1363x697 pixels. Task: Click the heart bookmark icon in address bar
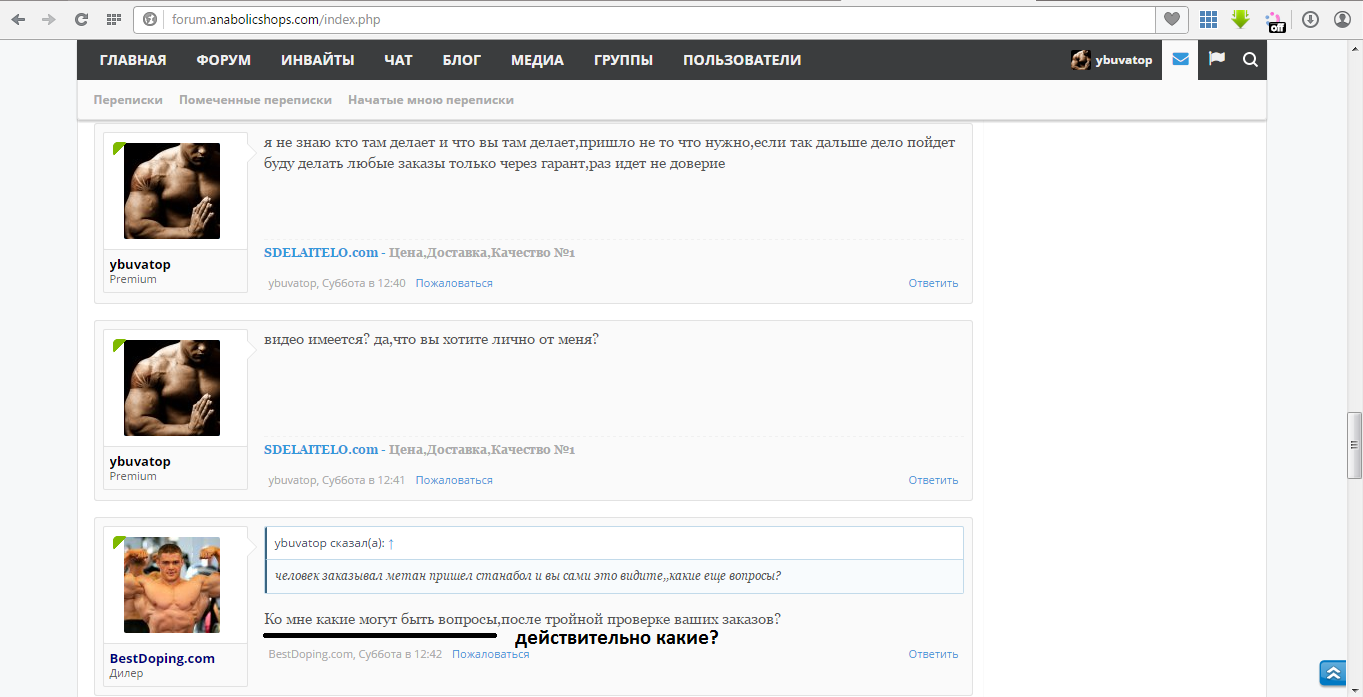1170,19
